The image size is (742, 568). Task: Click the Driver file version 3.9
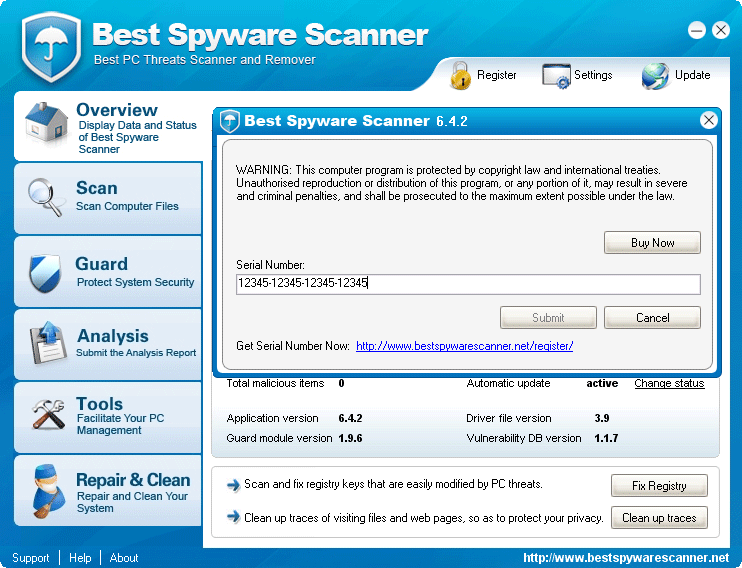(601, 418)
